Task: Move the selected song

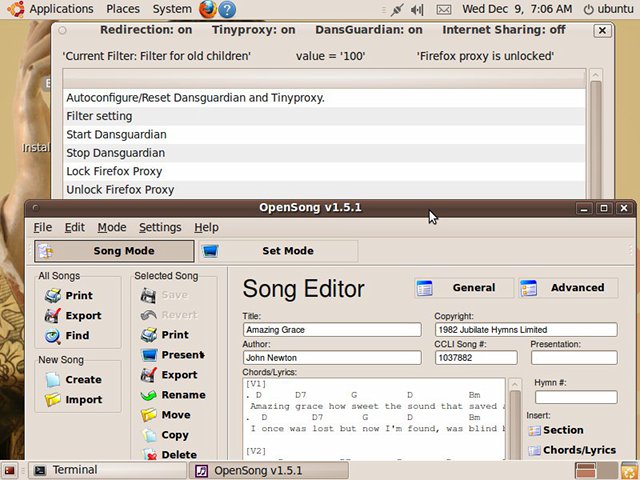Action: pyautogui.click(x=166, y=415)
